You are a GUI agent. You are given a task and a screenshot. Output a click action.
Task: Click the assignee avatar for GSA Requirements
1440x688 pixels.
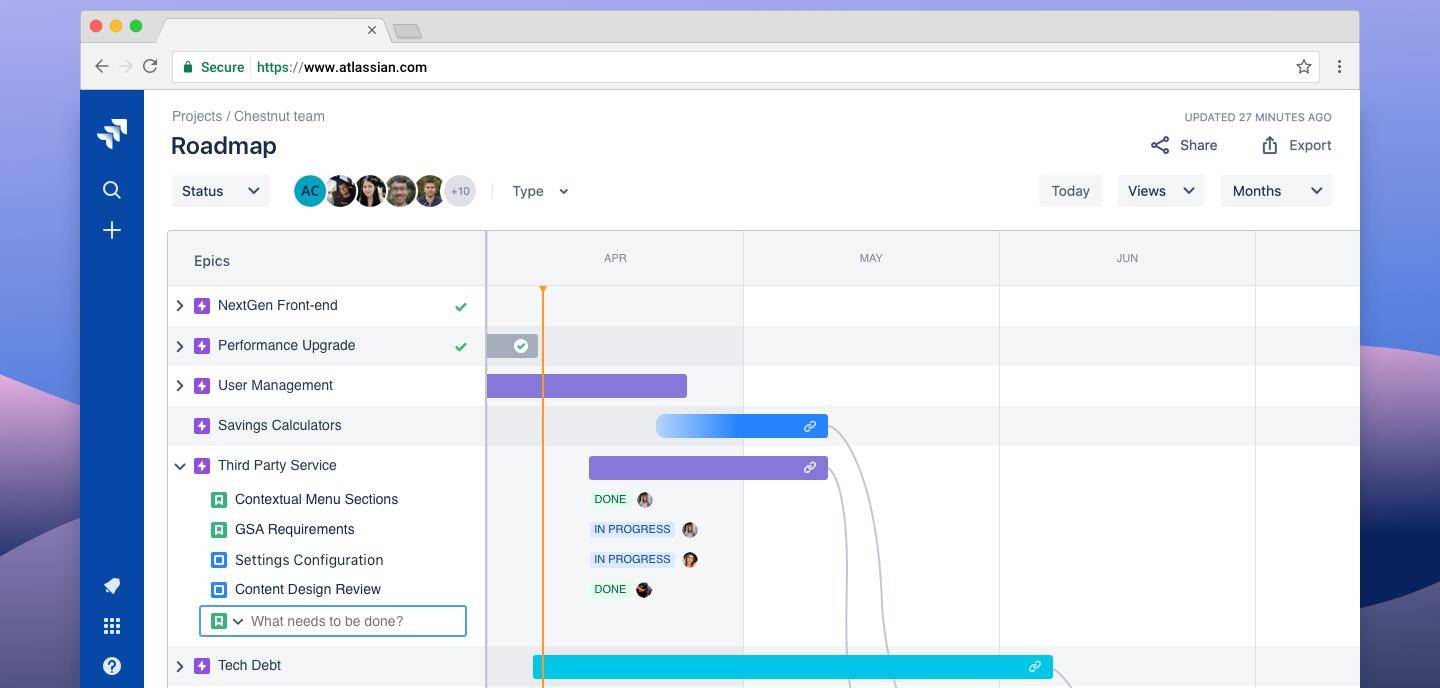click(x=690, y=529)
